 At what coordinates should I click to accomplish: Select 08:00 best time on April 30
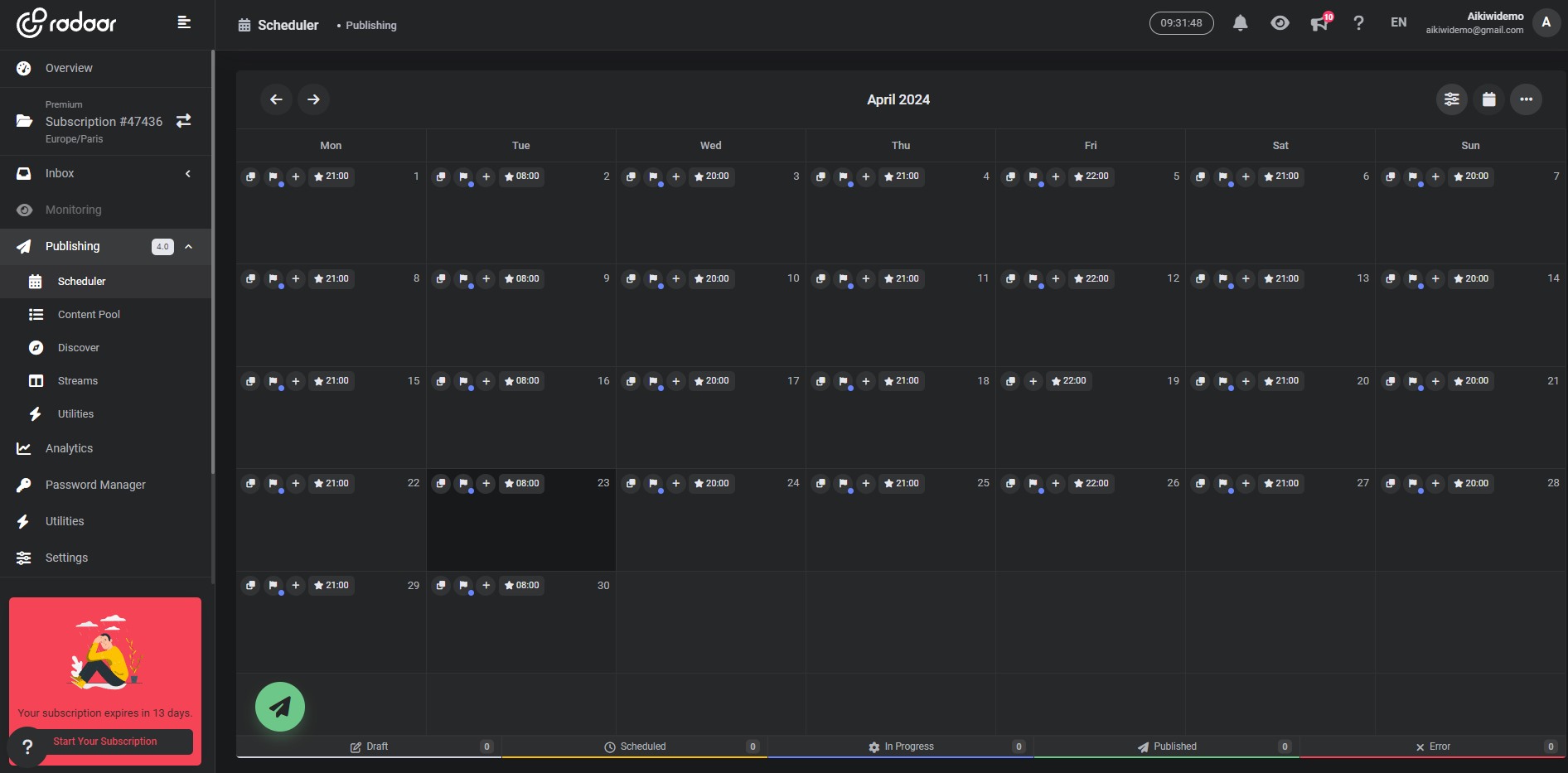522,586
